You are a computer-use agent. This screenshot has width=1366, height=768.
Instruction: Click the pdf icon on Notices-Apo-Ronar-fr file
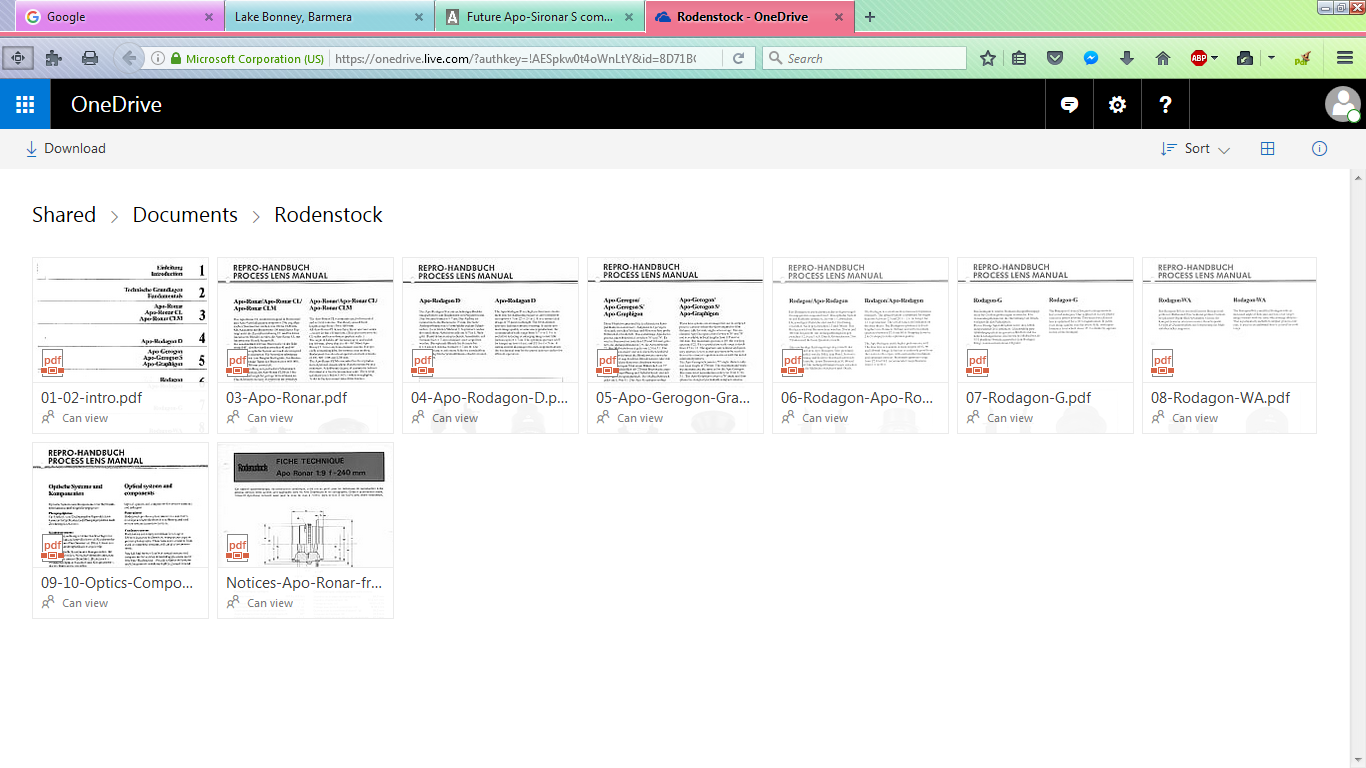pyautogui.click(x=237, y=547)
